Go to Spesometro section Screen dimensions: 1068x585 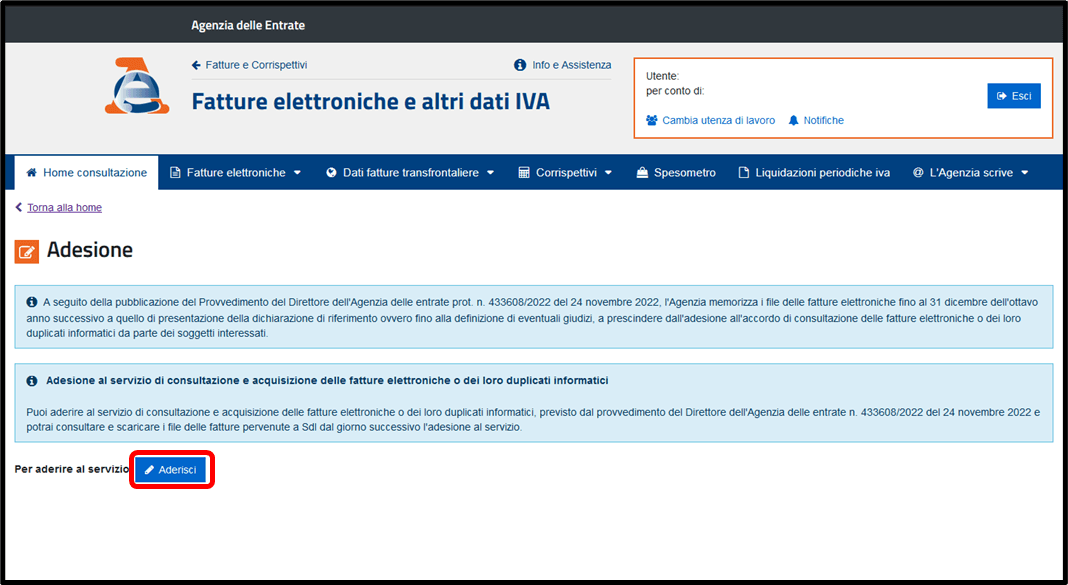pyautogui.click(x=684, y=173)
